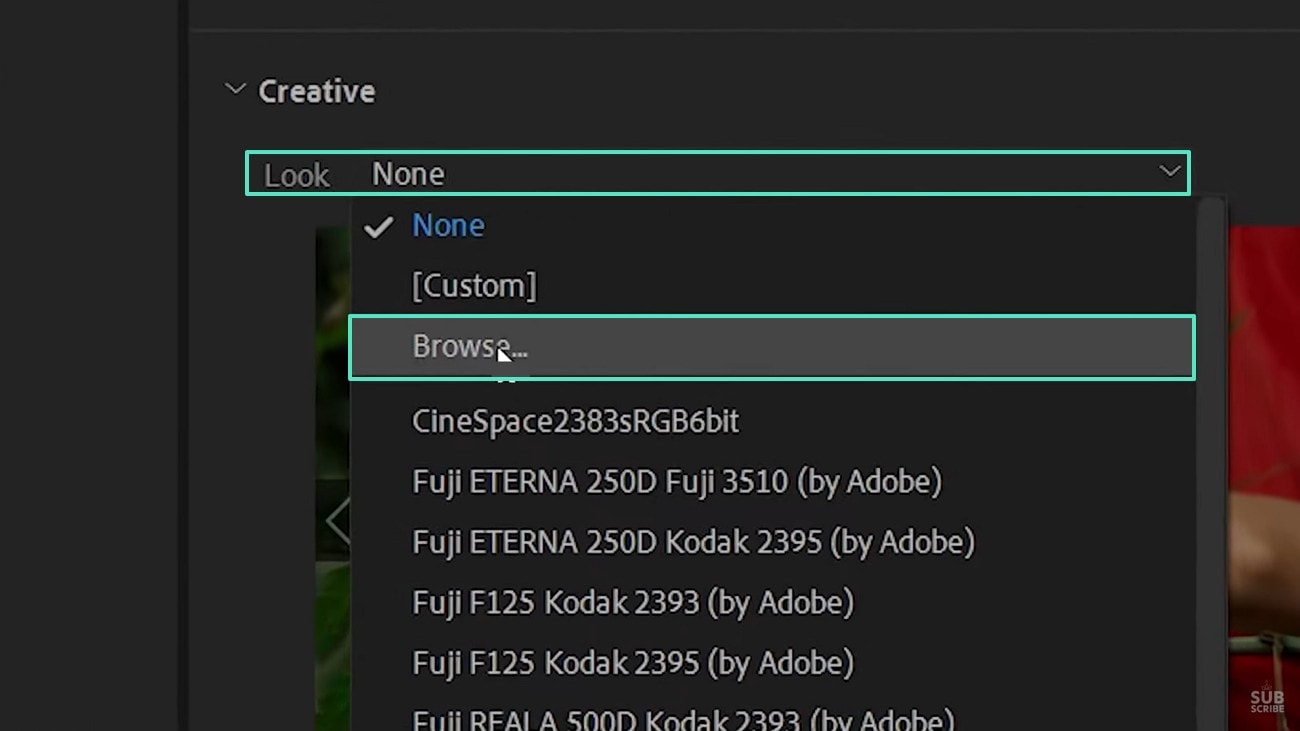Click the previous look arrow on preview
The image size is (1300, 731).
[337, 521]
